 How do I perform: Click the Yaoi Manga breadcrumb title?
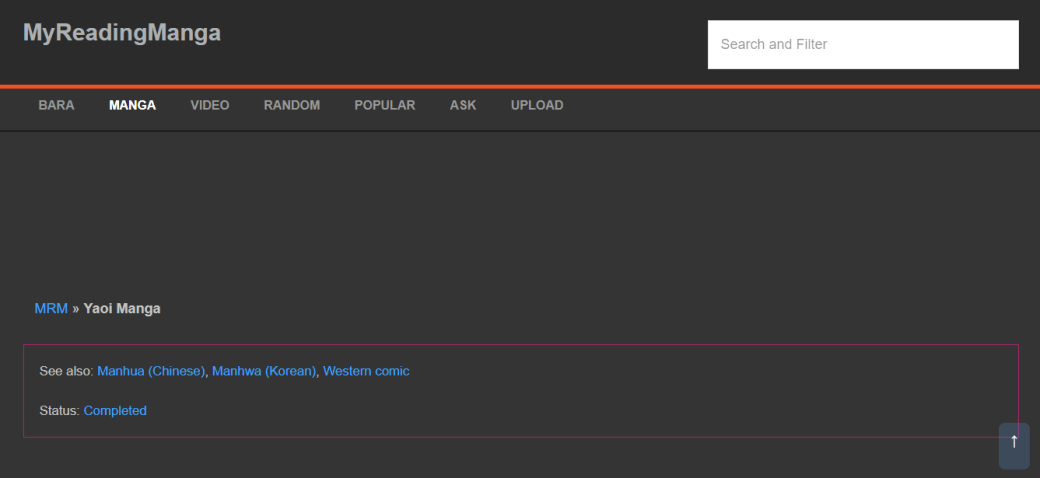click(122, 309)
